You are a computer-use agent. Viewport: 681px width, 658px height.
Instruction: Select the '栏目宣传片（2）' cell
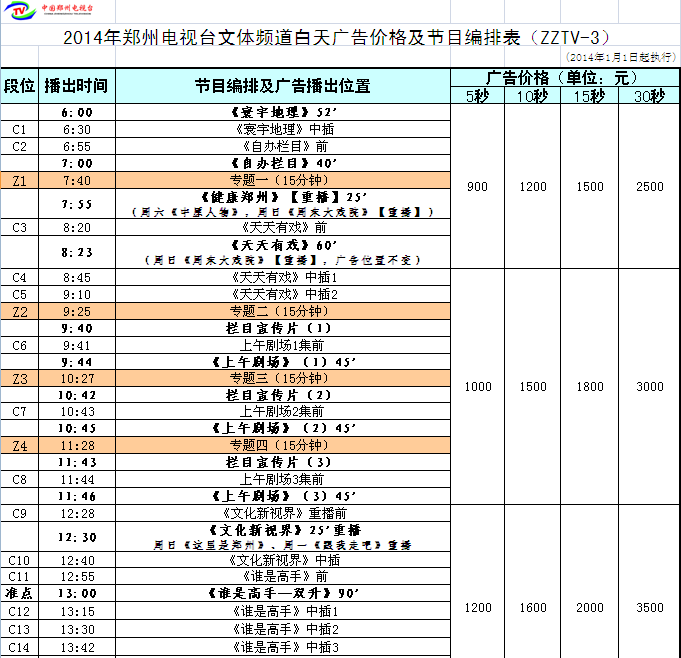pos(283,395)
